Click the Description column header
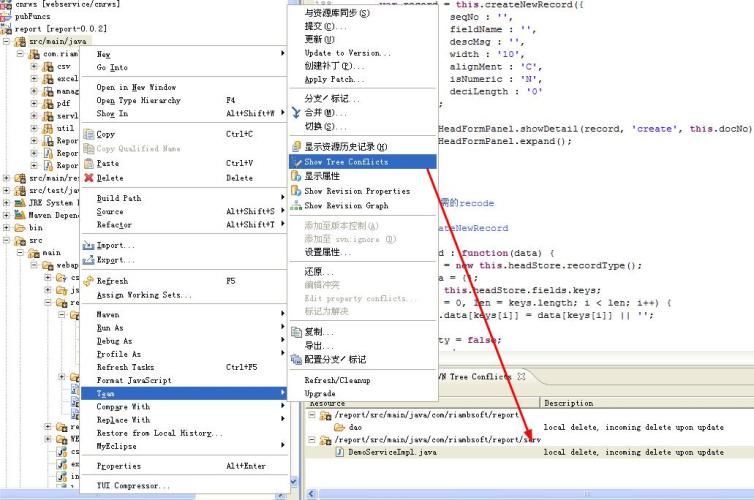This screenshot has width=754, height=500. coord(567,402)
